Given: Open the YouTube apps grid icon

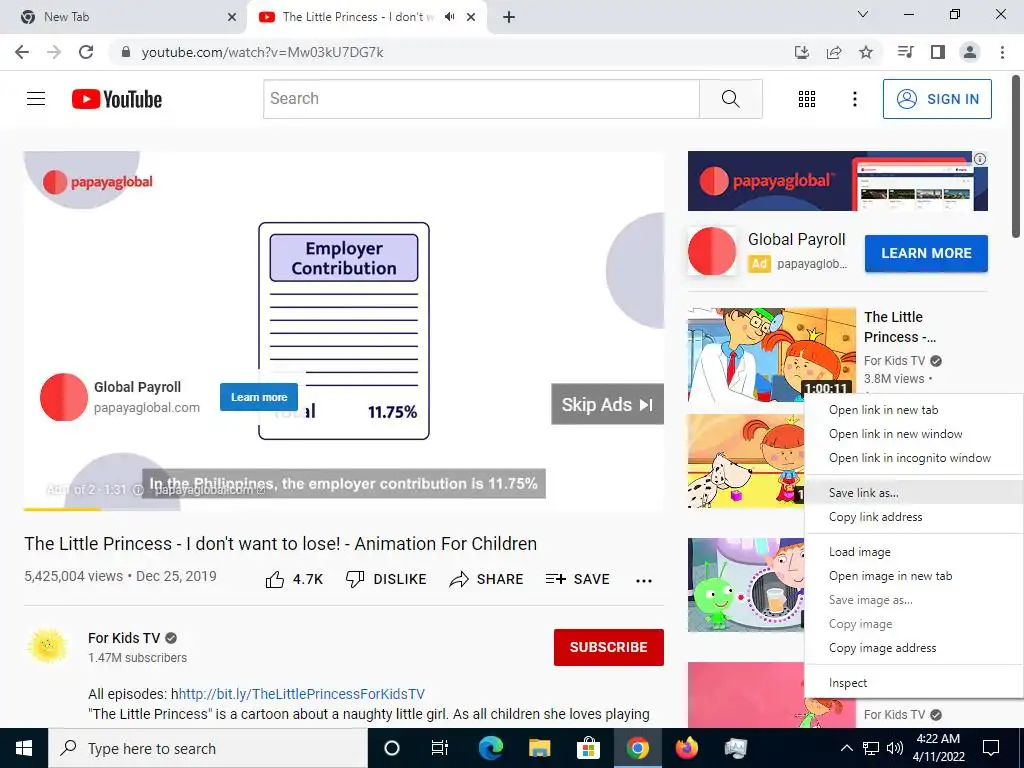Looking at the screenshot, I should click(807, 99).
